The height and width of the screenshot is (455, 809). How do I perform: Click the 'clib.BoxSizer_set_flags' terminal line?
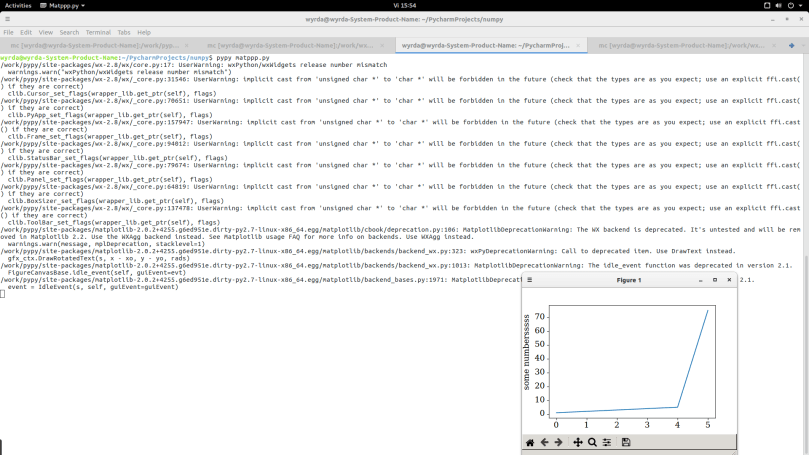tap(116, 201)
